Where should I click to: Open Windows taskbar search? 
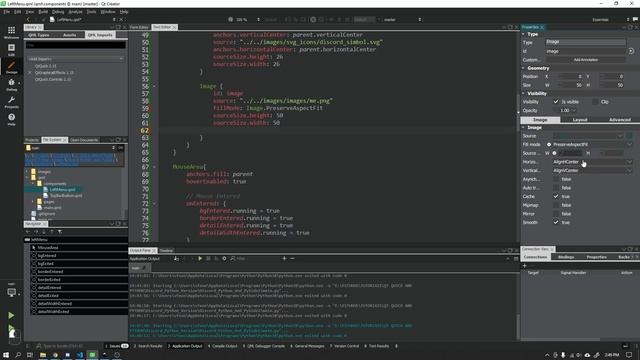[x=18, y=355]
